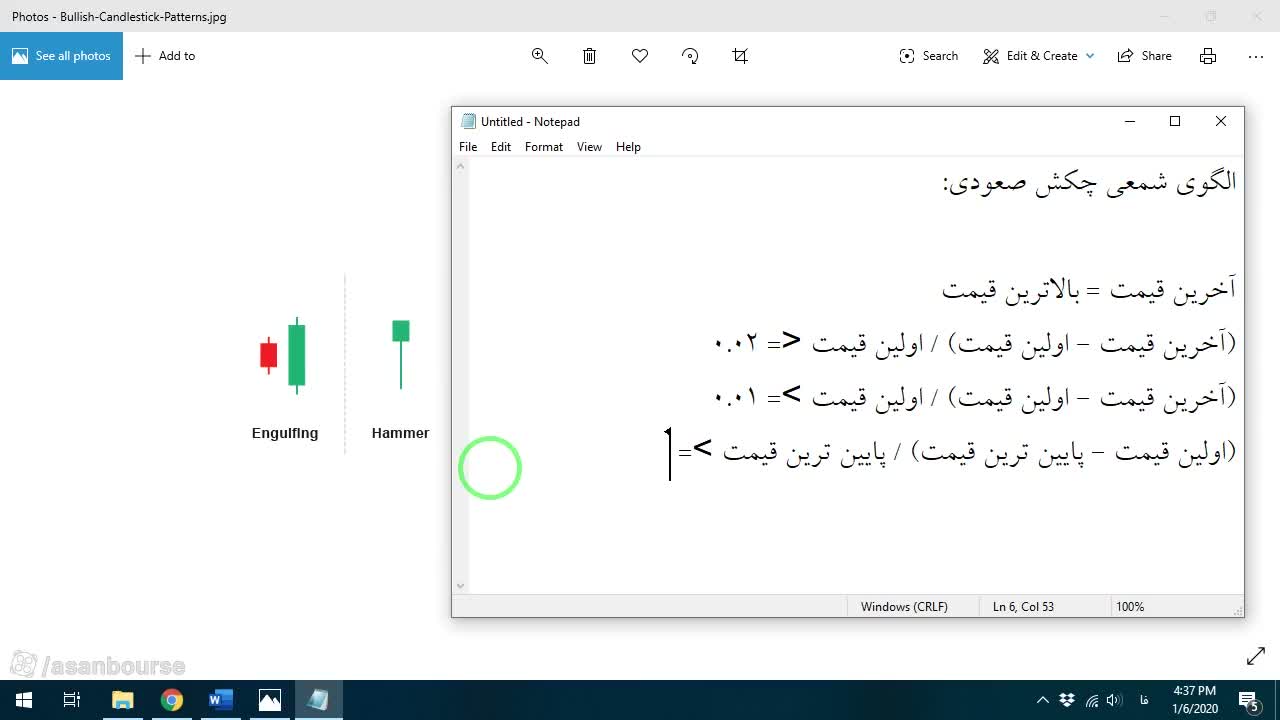The height and width of the screenshot is (720, 1280).
Task: Click the first Persian line in Notepad
Action: coord(1089,183)
